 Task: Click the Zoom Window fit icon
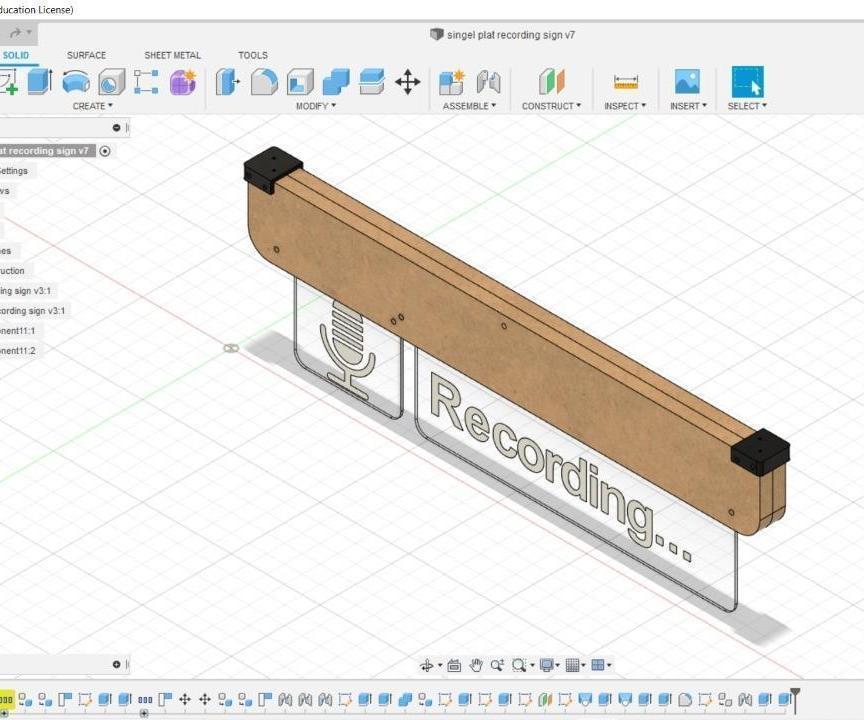[x=519, y=665]
